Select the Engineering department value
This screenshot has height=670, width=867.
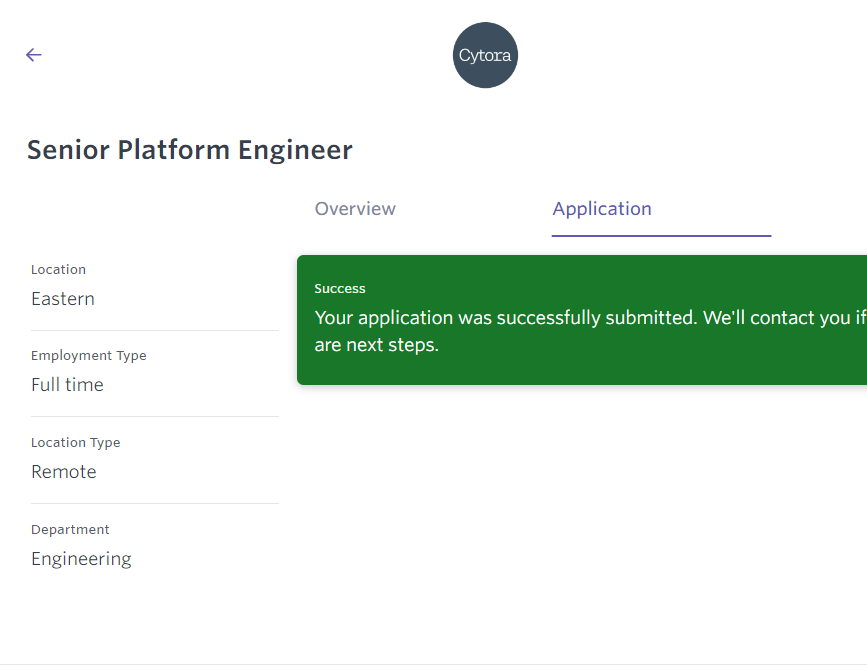click(81, 559)
